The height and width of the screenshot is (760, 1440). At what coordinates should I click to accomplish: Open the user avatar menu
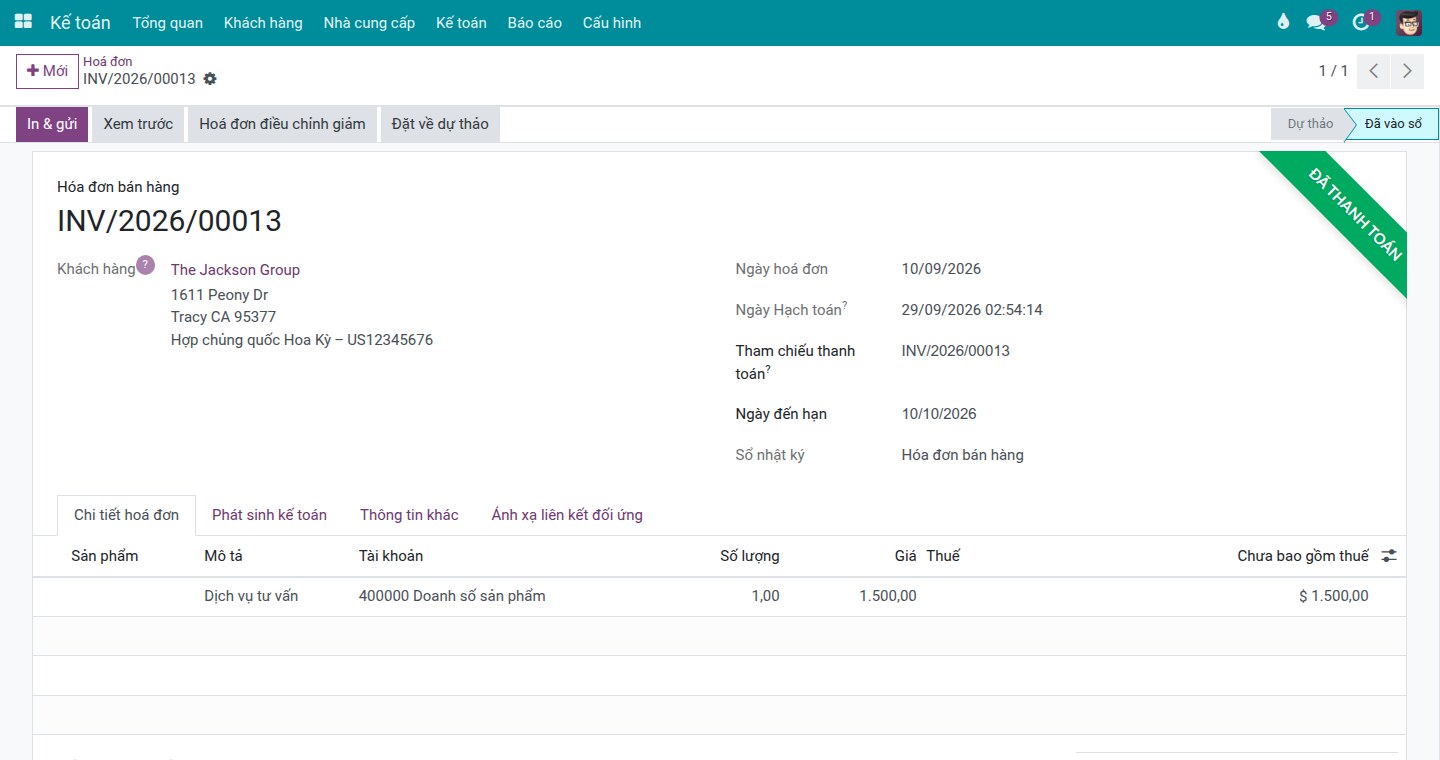click(x=1409, y=22)
